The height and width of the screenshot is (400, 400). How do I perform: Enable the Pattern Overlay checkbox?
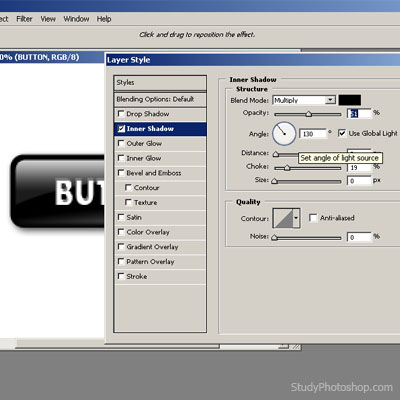click(121, 261)
